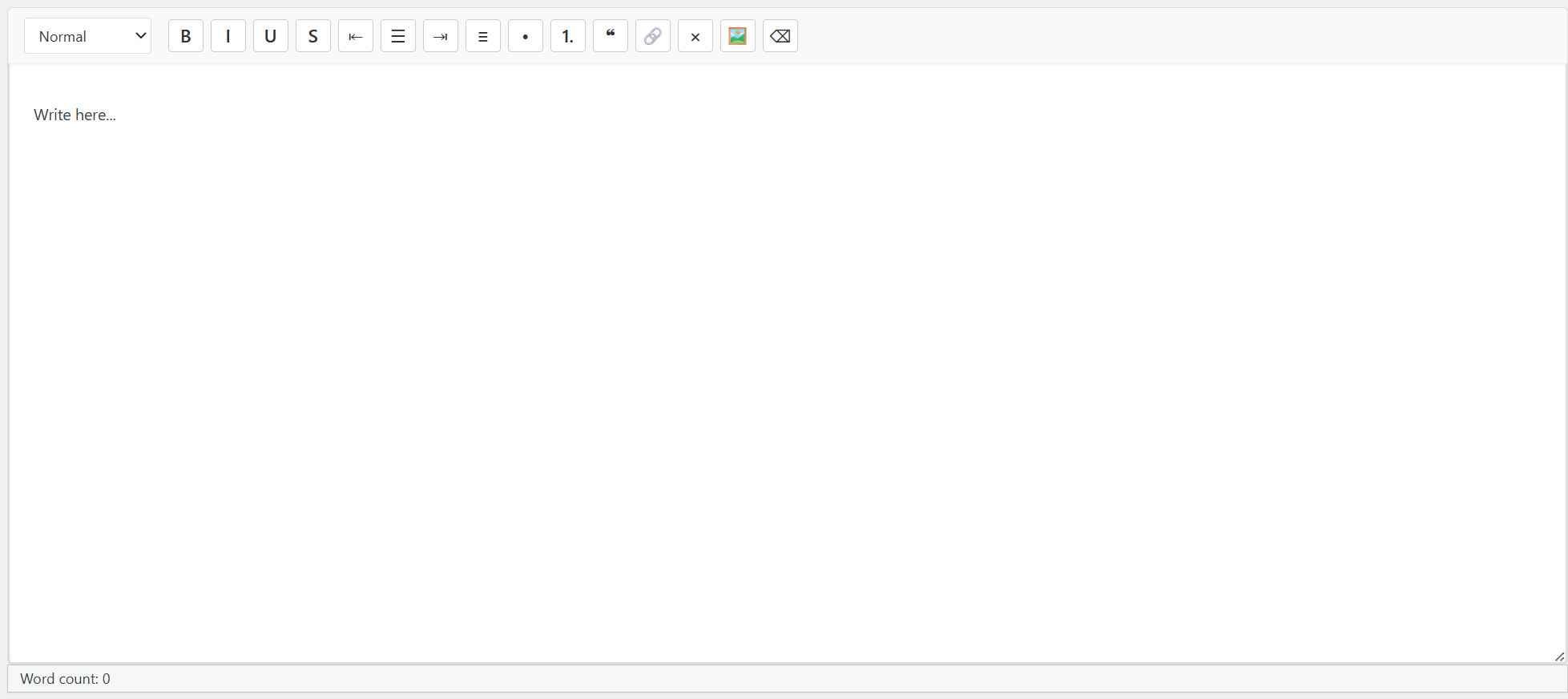Image resolution: width=1568 pixels, height=699 pixels.
Task: Apply strikethrough with the S button
Action: [x=313, y=36]
